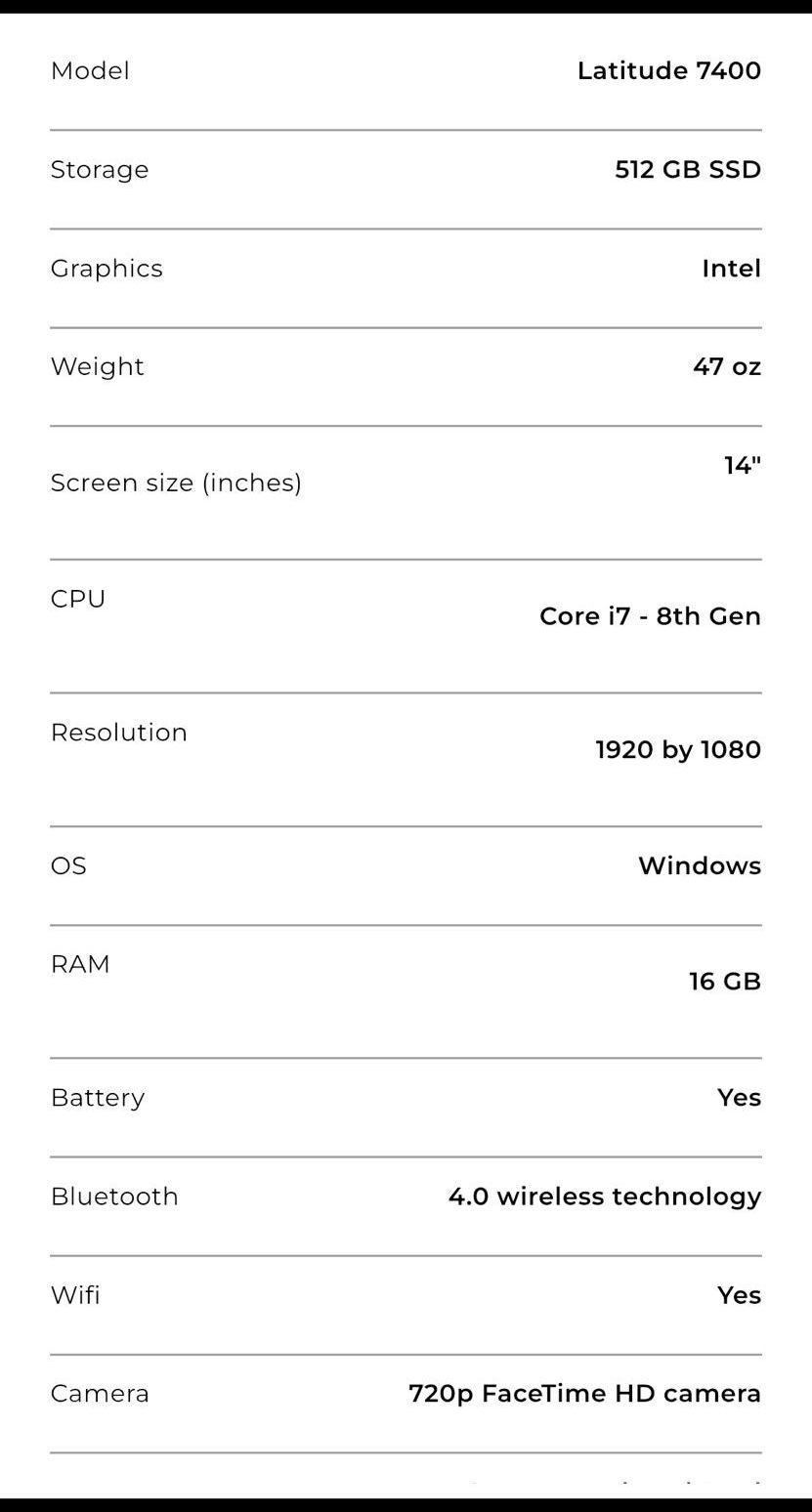Click the Camera row label
The width and height of the screenshot is (812, 1512).
(x=100, y=1394)
